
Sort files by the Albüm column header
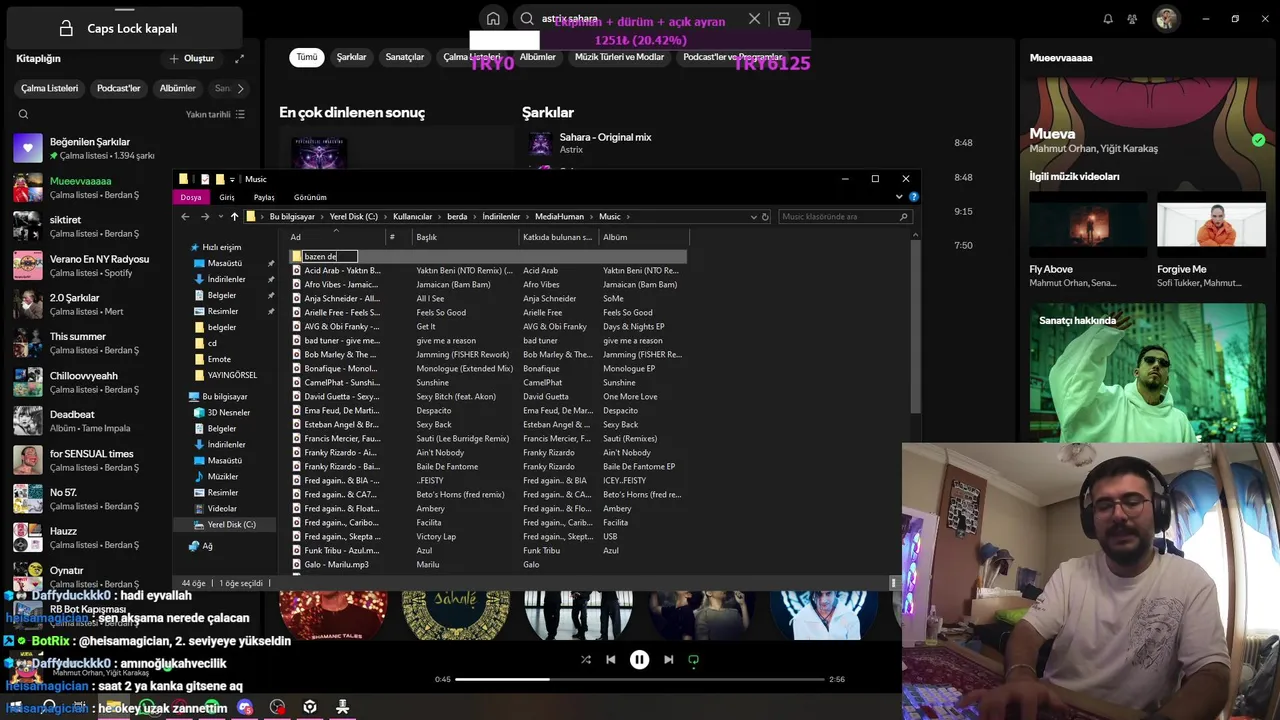(x=642, y=237)
